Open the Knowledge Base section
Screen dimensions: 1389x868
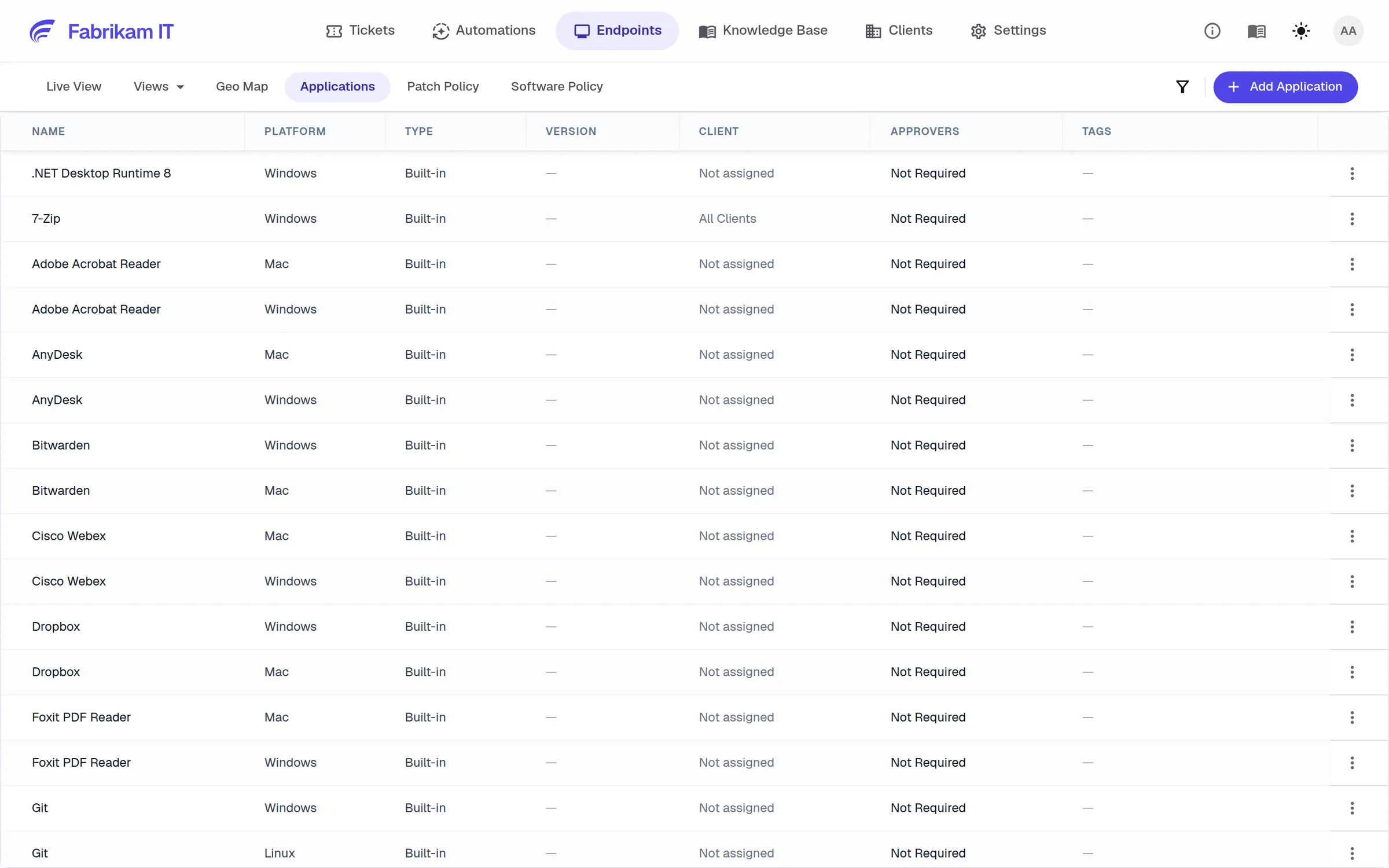point(763,31)
